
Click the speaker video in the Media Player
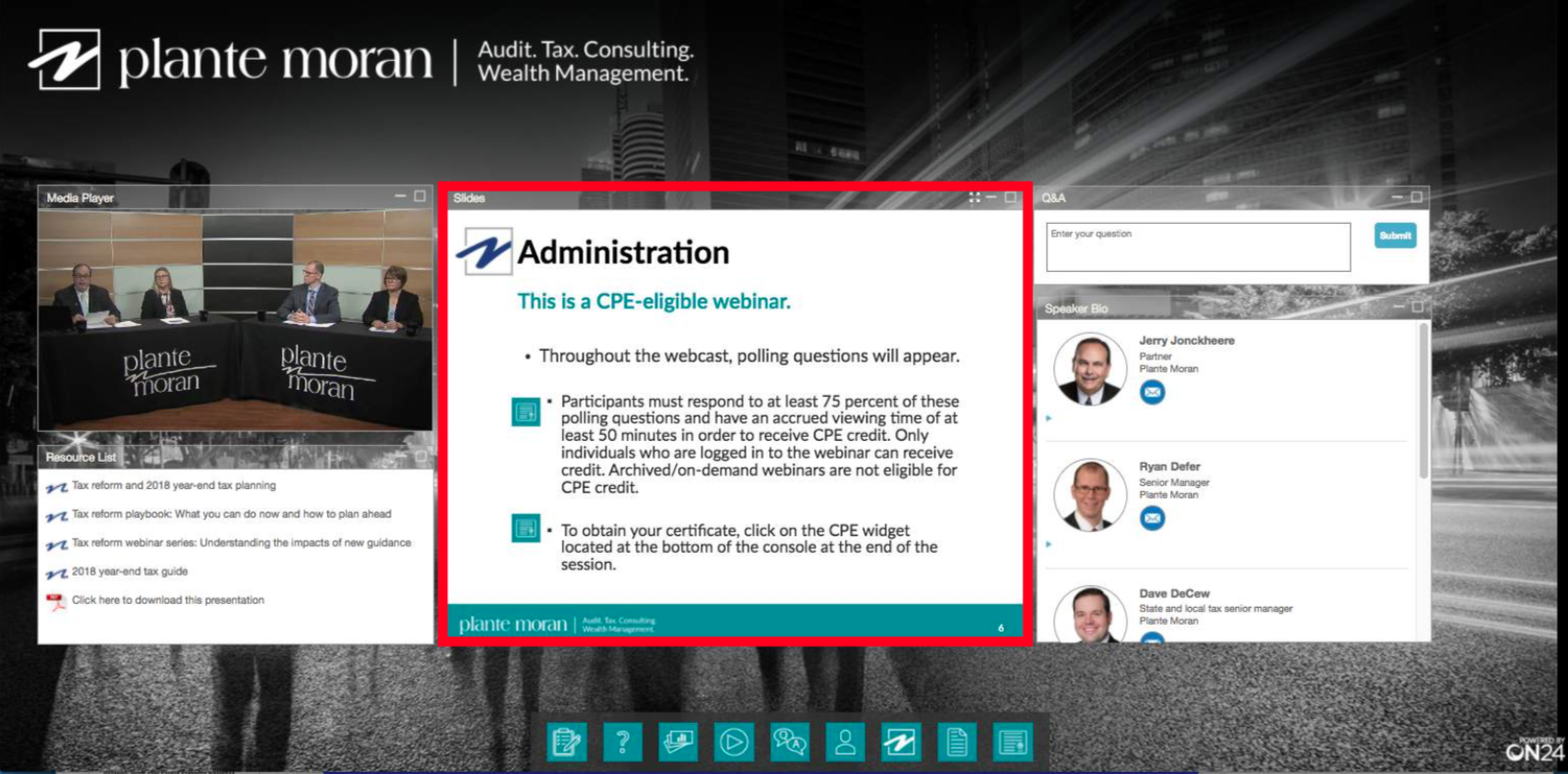(235, 320)
